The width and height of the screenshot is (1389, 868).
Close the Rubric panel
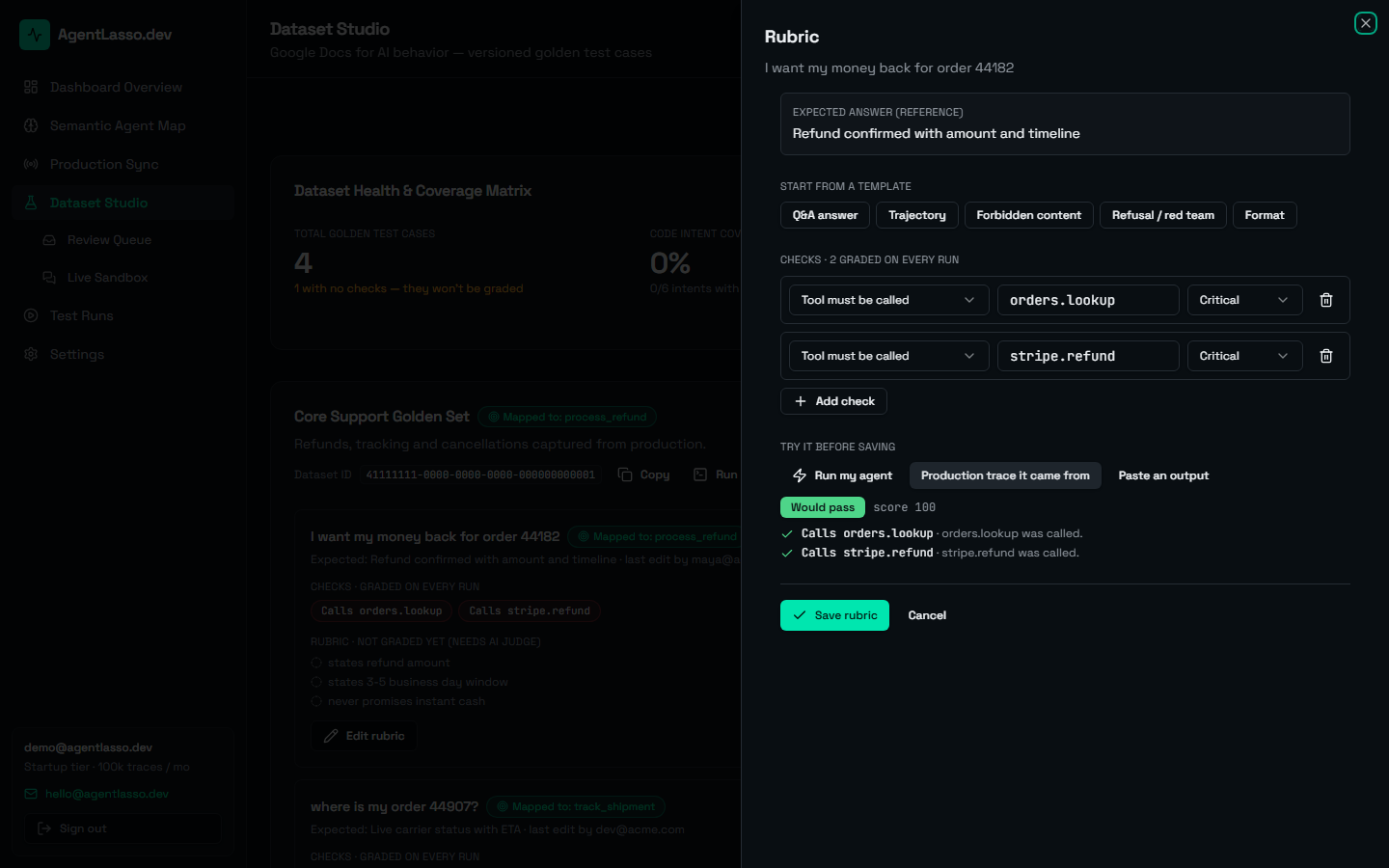click(1365, 23)
